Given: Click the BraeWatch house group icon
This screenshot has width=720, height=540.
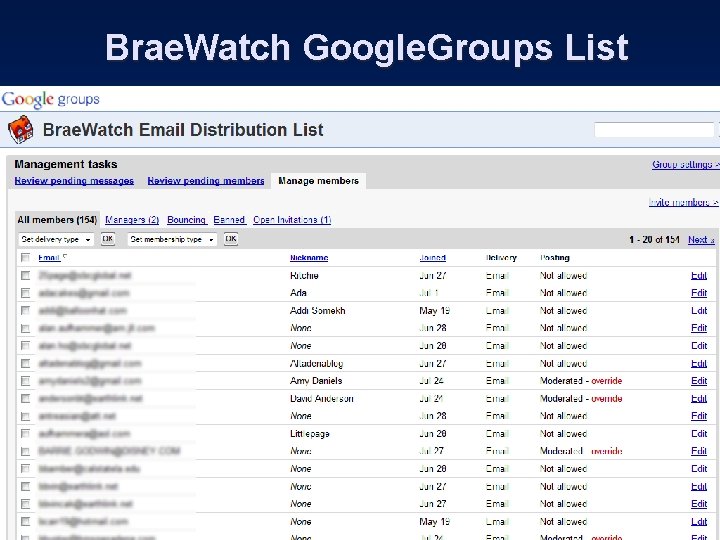Looking at the screenshot, I should pos(21,129).
